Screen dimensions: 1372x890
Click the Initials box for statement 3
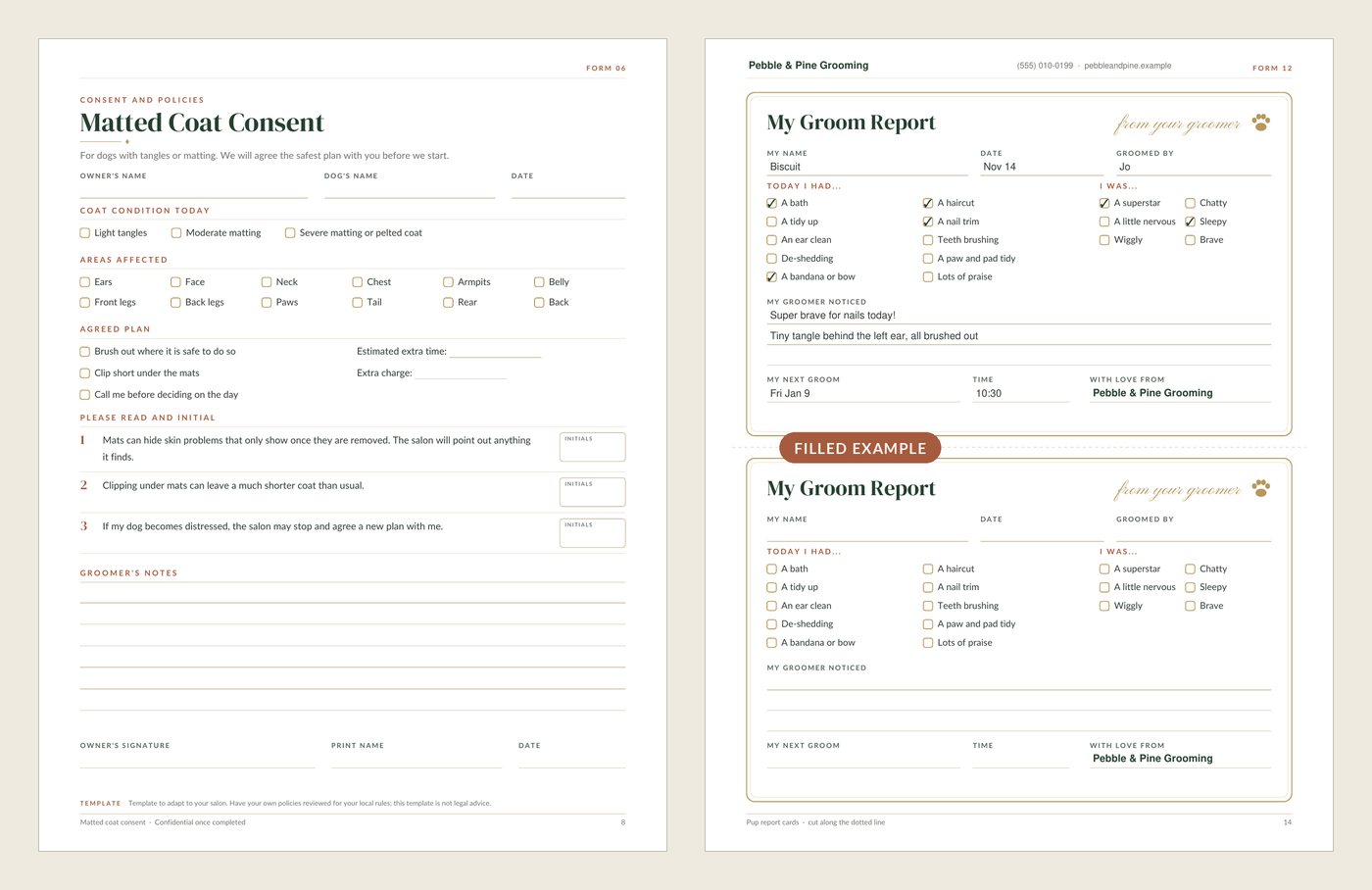tap(592, 533)
